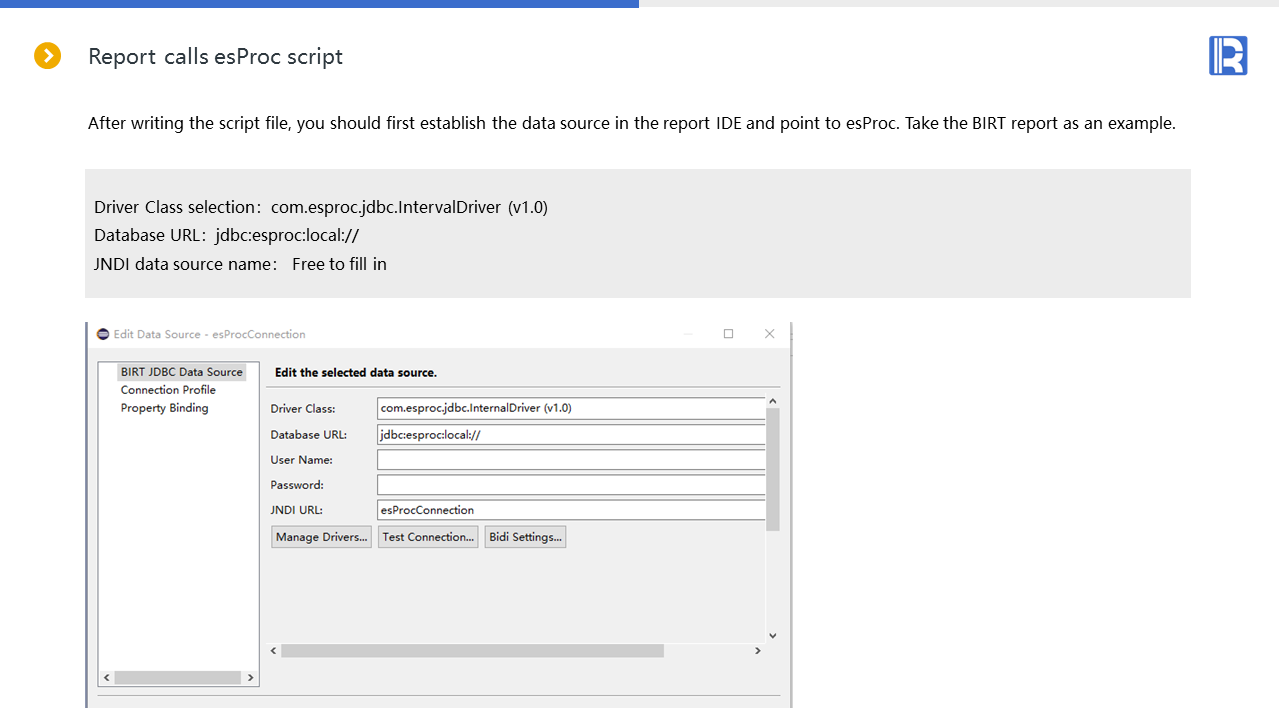Click Test Connection... button
The image size is (1279, 720).
tap(428, 537)
